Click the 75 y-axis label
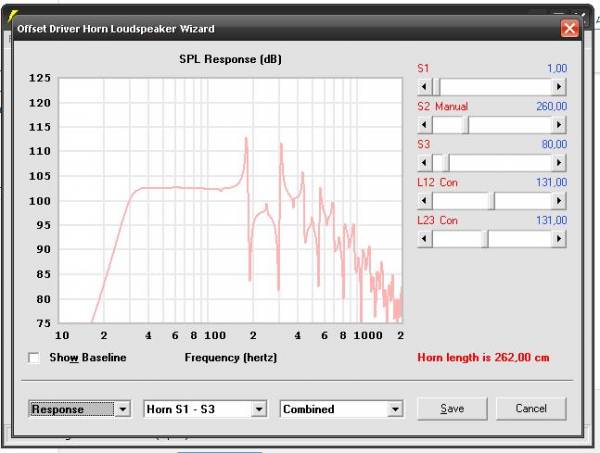This screenshot has height=453, width=600. (x=43, y=323)
